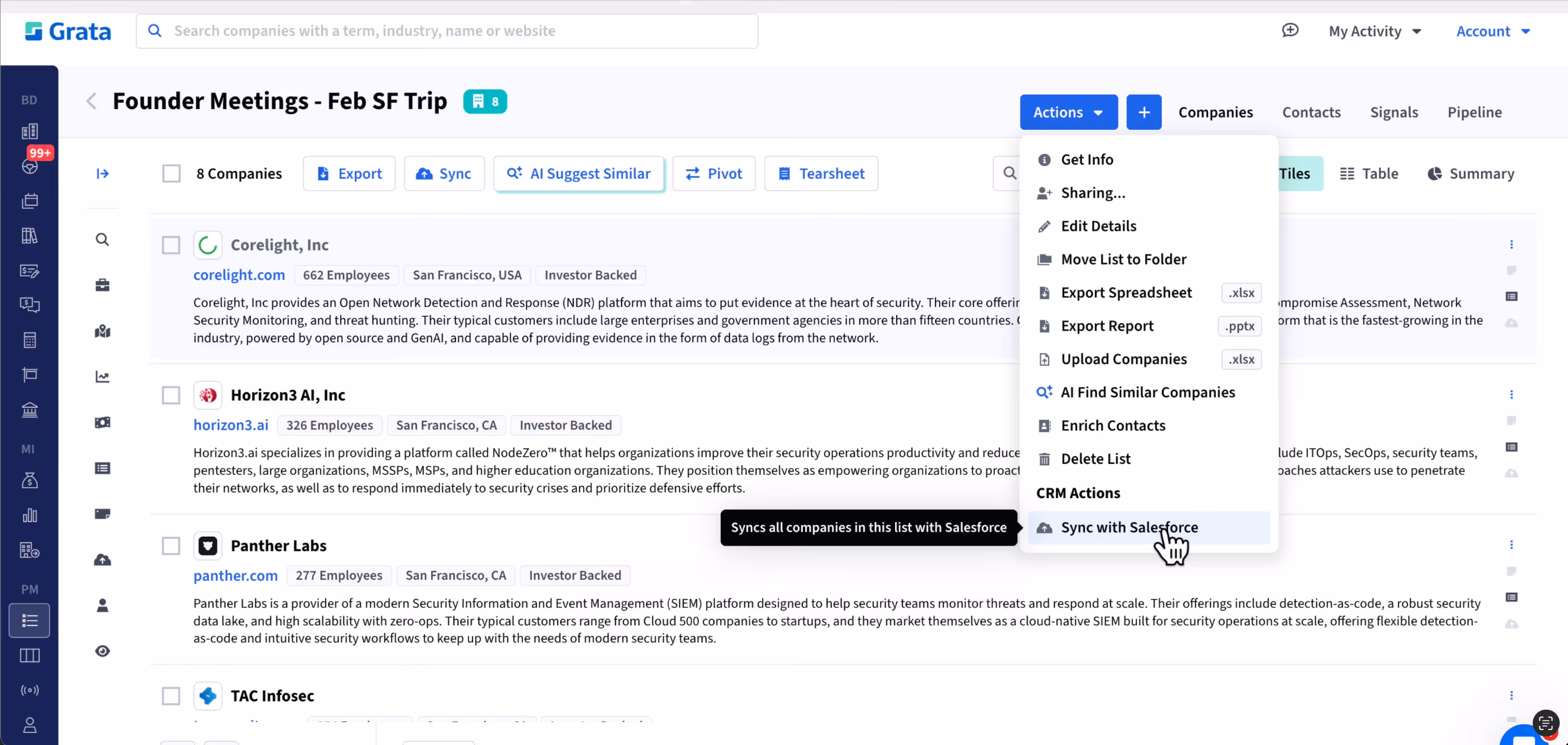Focus the company search field
Screen dimensions: 1568x745
tap(447, 31)
